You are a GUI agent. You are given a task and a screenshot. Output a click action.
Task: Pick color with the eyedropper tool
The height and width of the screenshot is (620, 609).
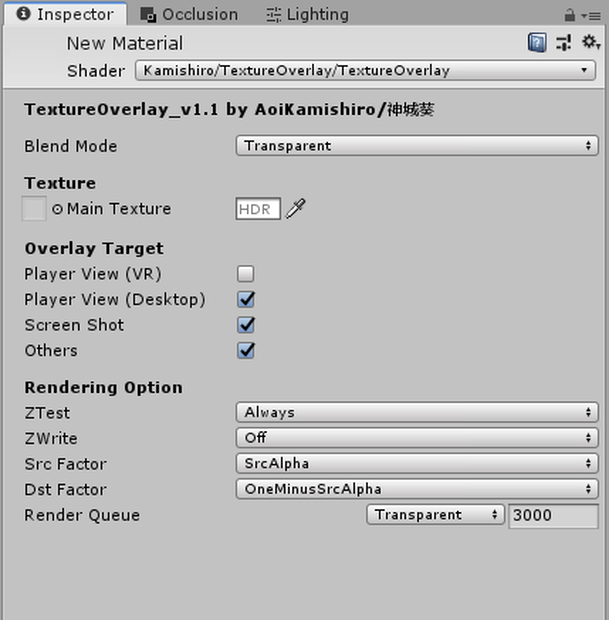tap(296, 208)
